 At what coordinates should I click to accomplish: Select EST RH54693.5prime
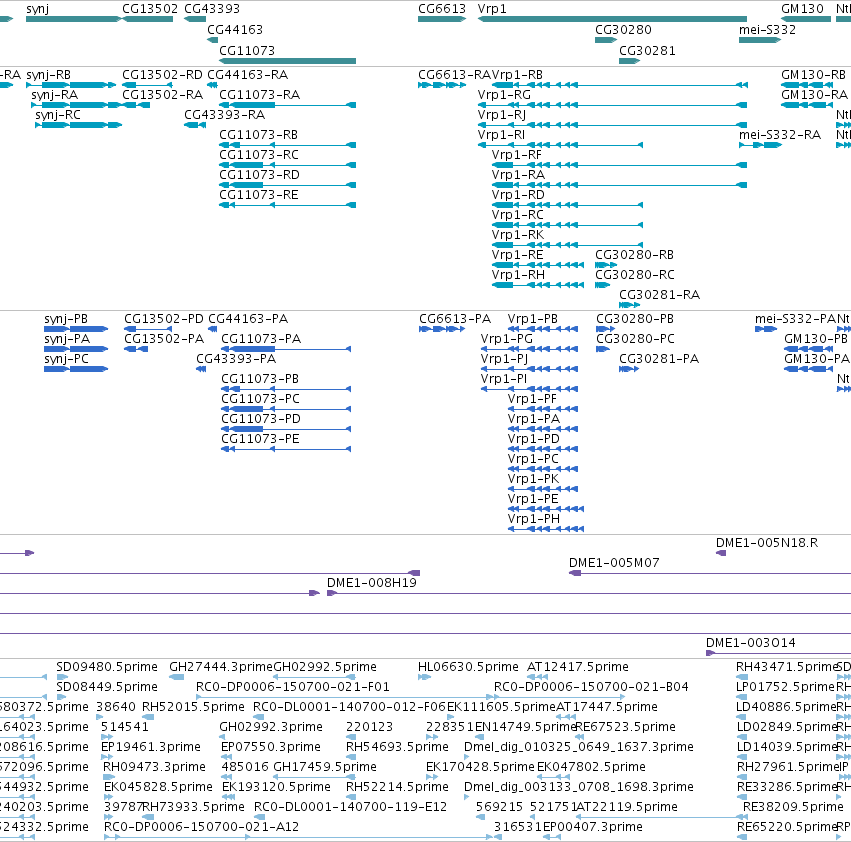pos(397,747)
